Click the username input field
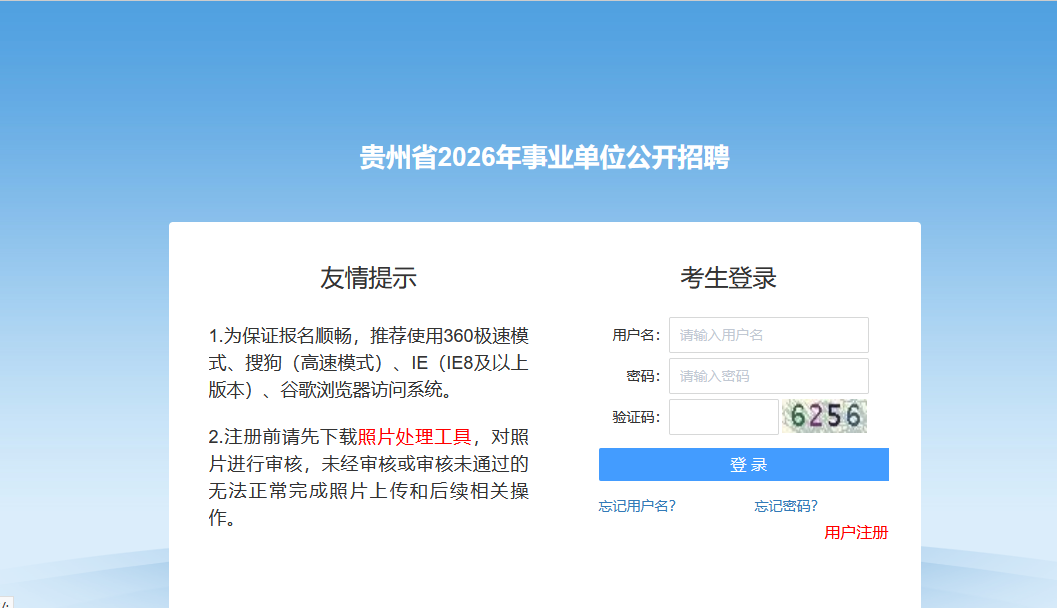This screenshot has width=1057, height=608. coord(768,335)
